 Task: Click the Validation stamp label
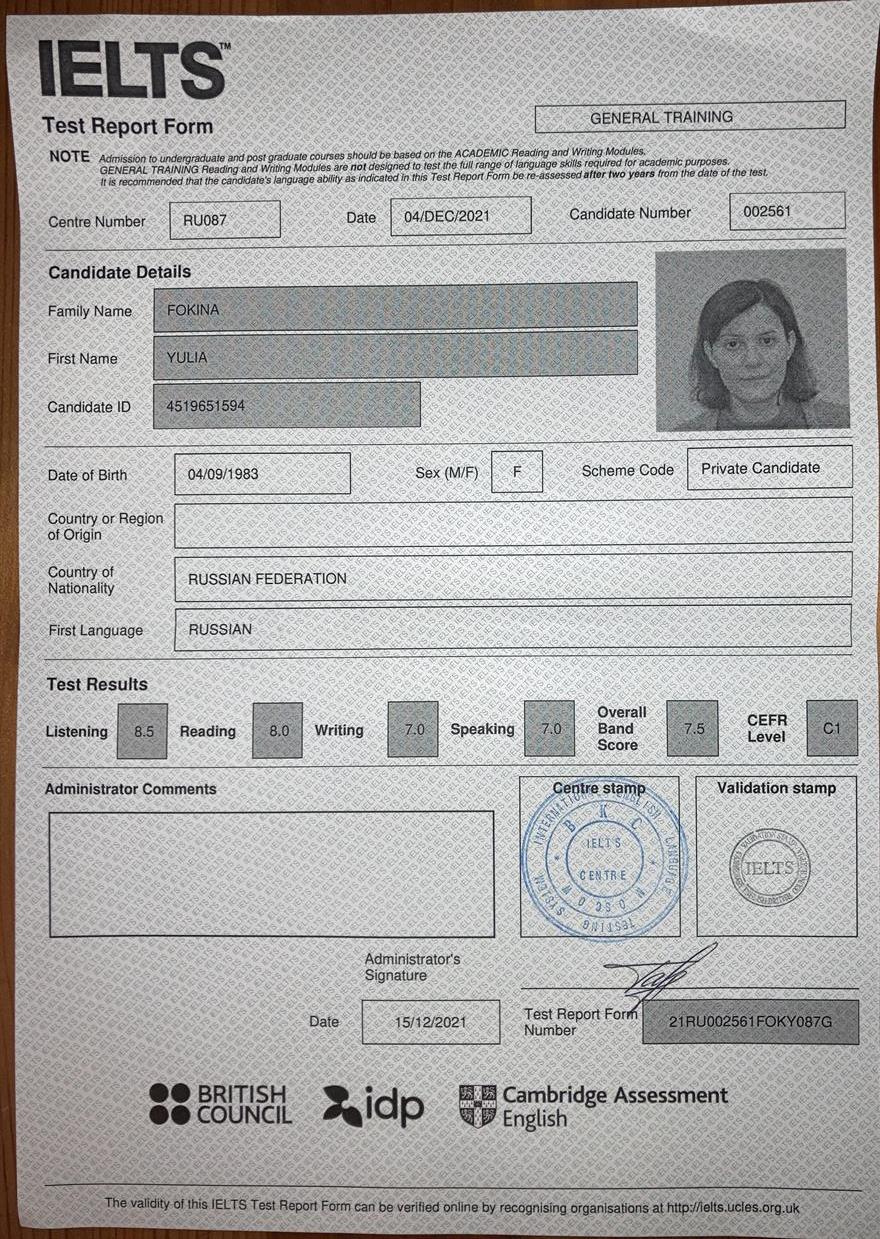(776, 788)
